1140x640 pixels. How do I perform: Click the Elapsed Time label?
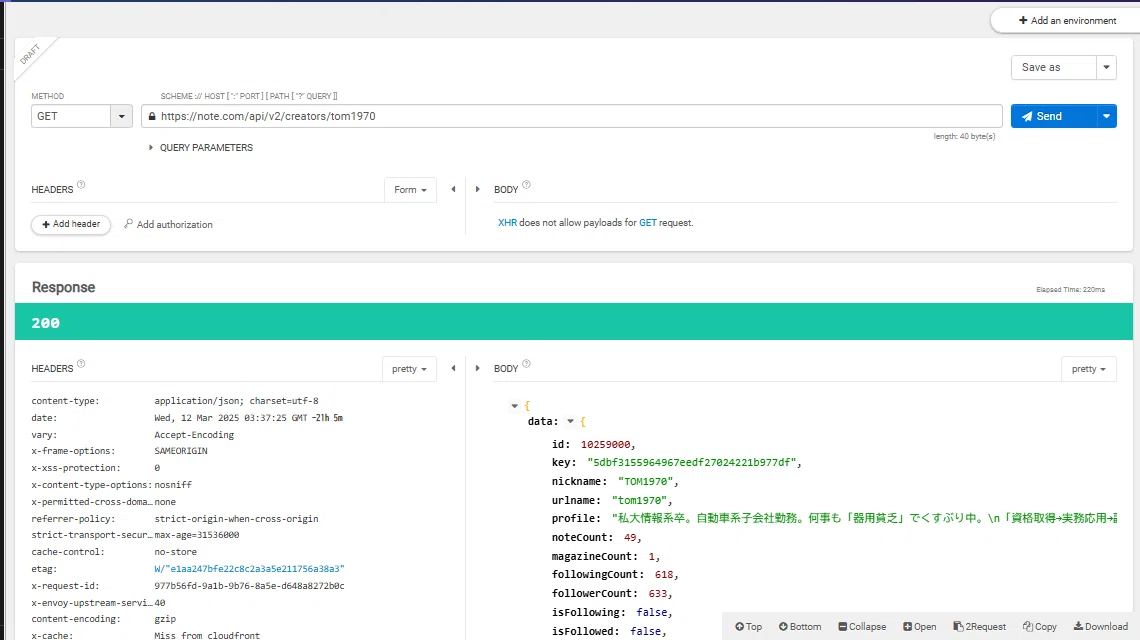click(x=1070, y=289)
